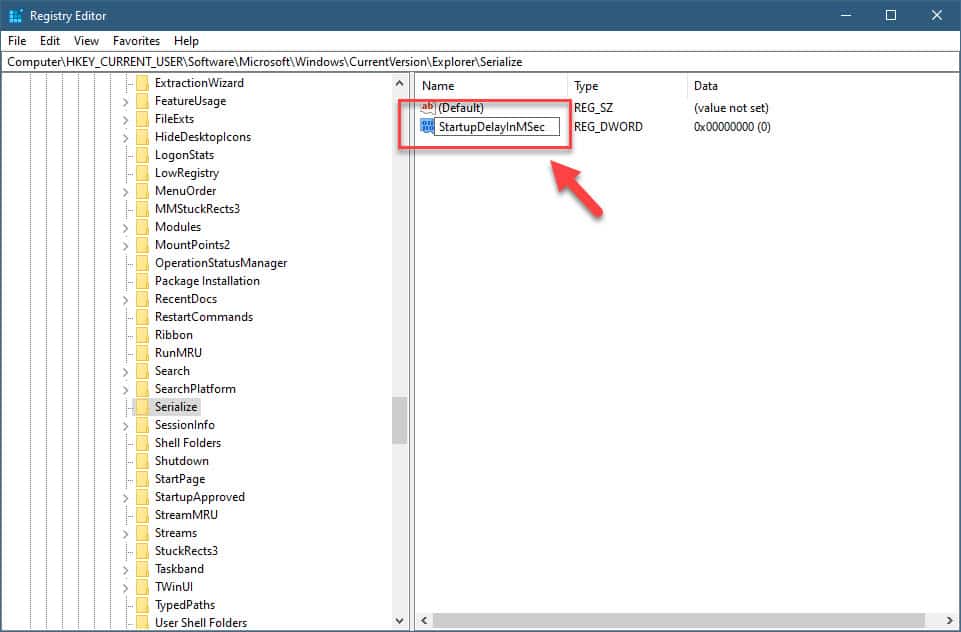The image size is (961, 632).
Task: Expand the Taskband key
Action: (126, 569)
